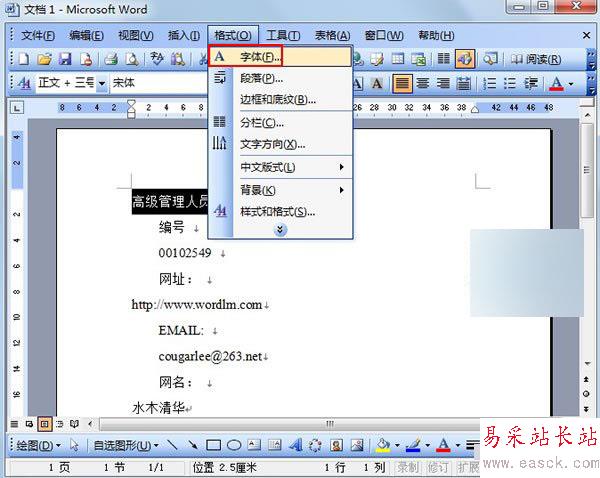Insert WordArt from drawing toolbar

click(x=295, y=445)
